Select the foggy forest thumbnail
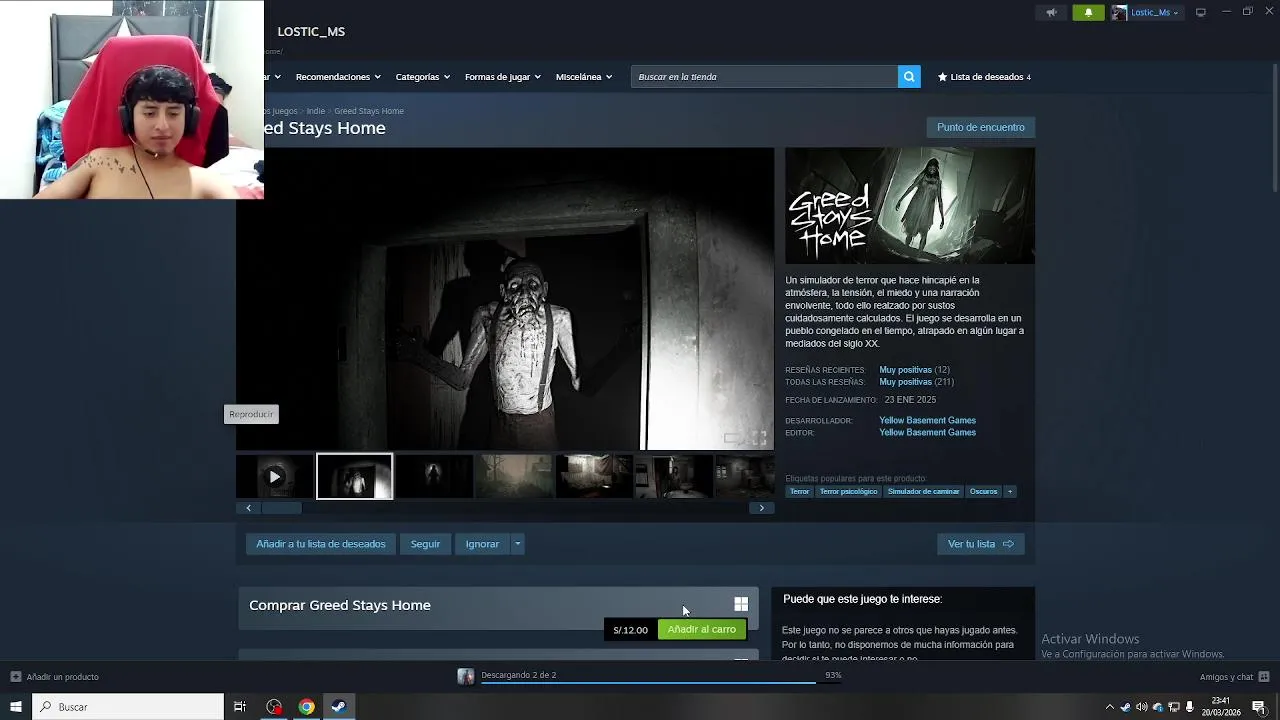 [513, 477]
